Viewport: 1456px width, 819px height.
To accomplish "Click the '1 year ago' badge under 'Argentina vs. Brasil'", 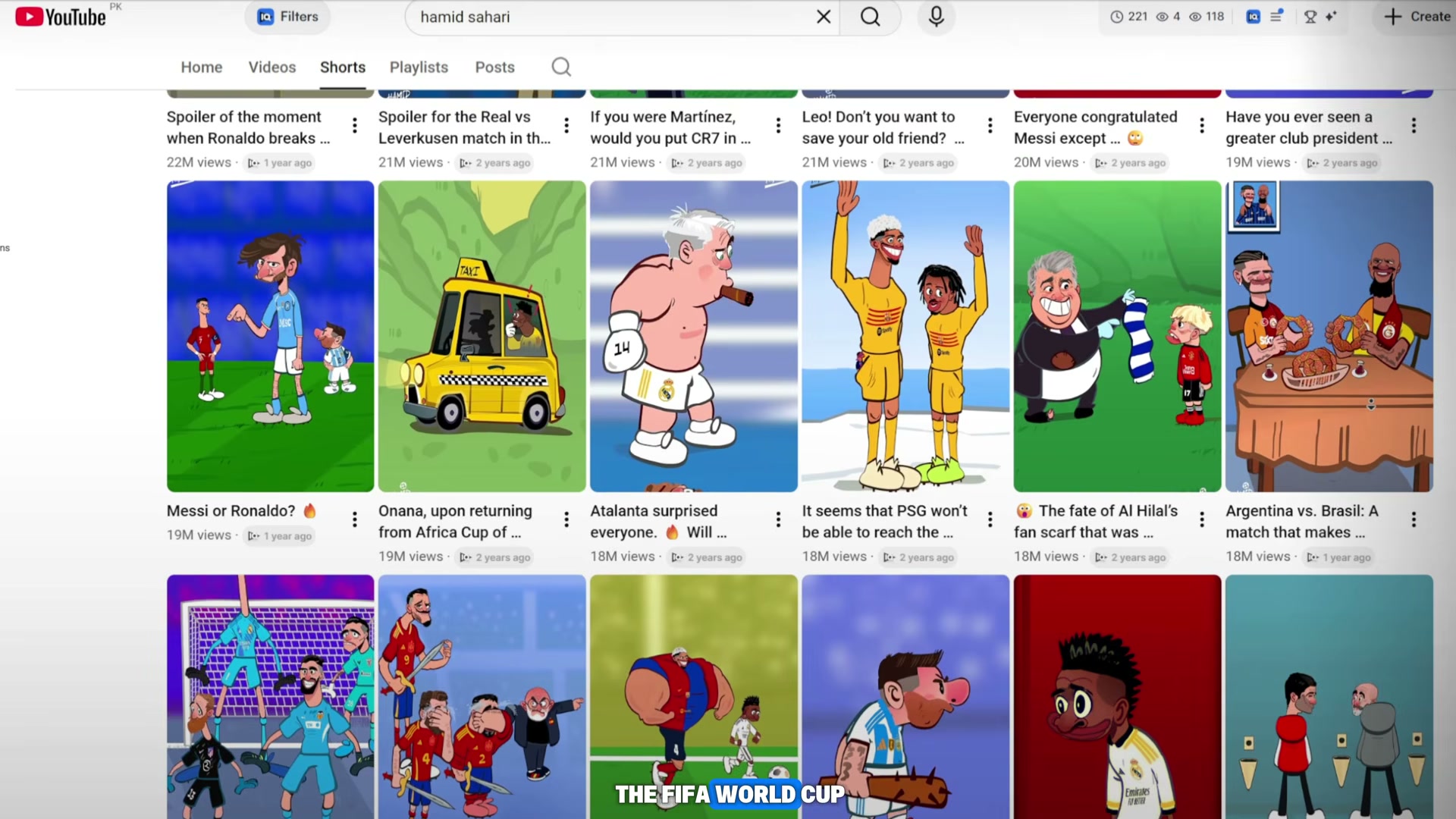I will pyautogui.click(x=1338, y=557).
